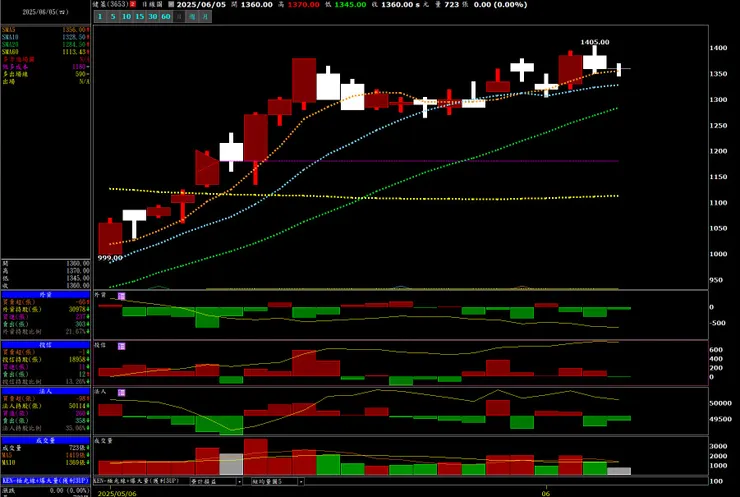This screenshot has width=740, height=497.
Task: Select the 1-minute timeframe button
Action: tap(100, 17)
